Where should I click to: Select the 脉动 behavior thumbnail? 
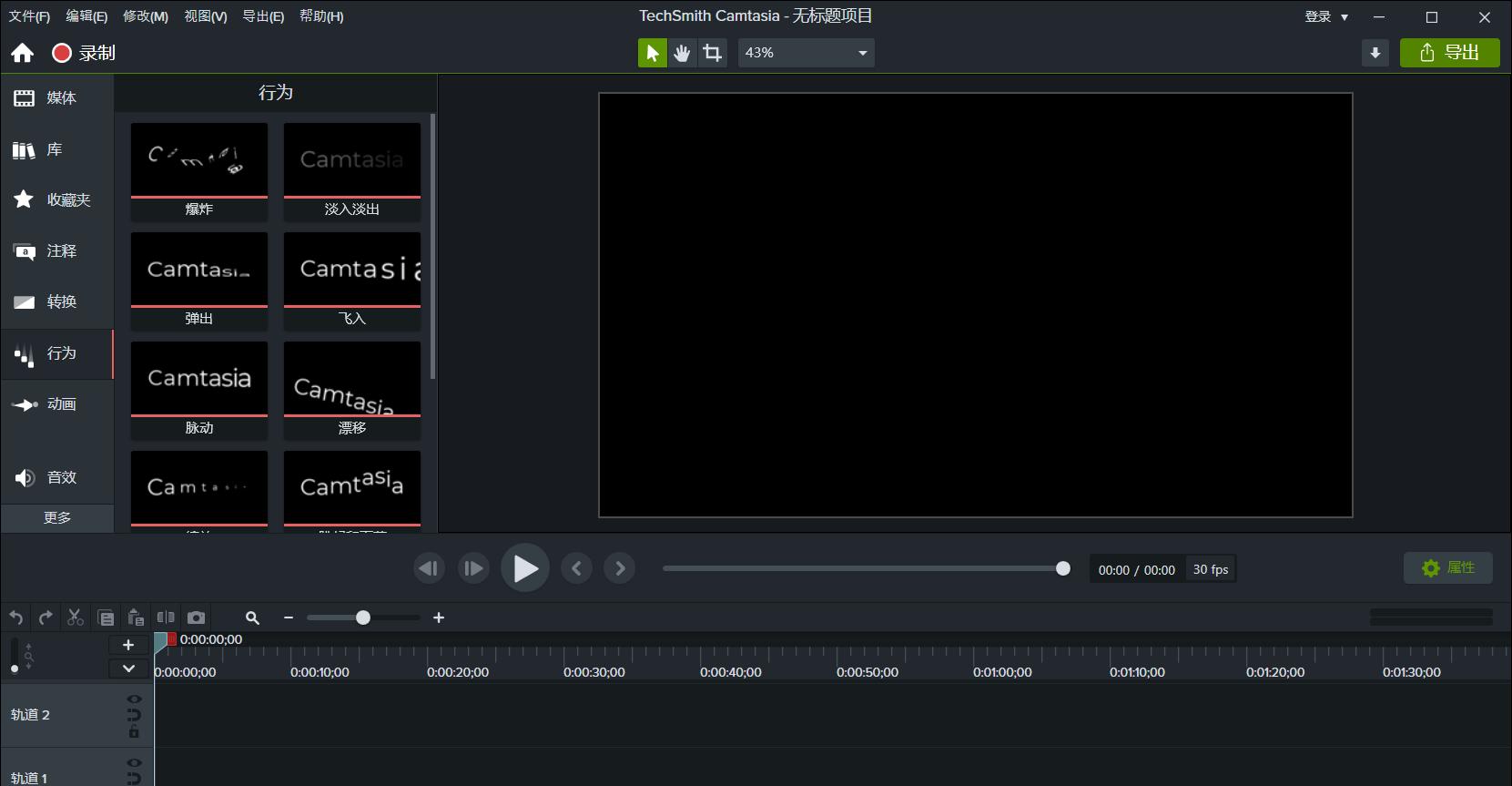[x=199, y=390]
